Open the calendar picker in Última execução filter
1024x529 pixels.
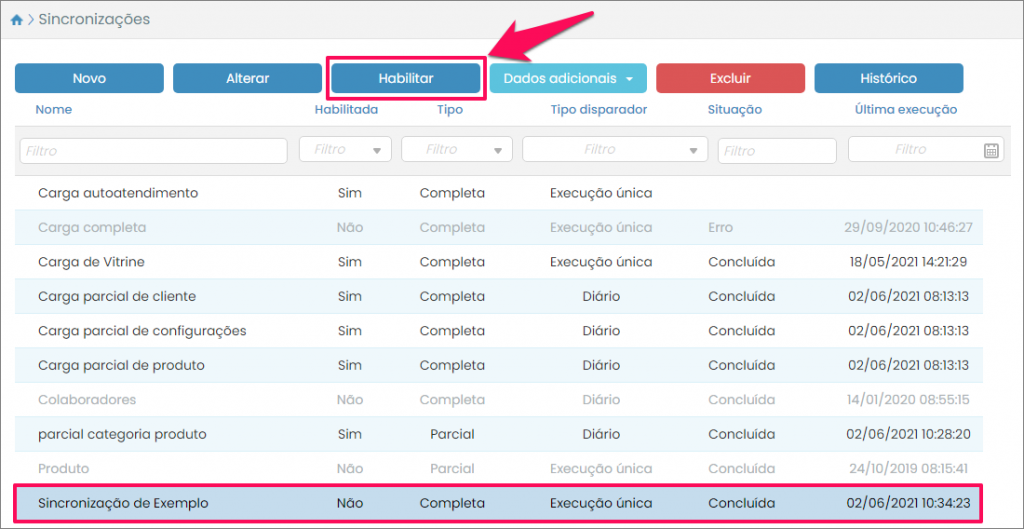(x=991, y=150)
